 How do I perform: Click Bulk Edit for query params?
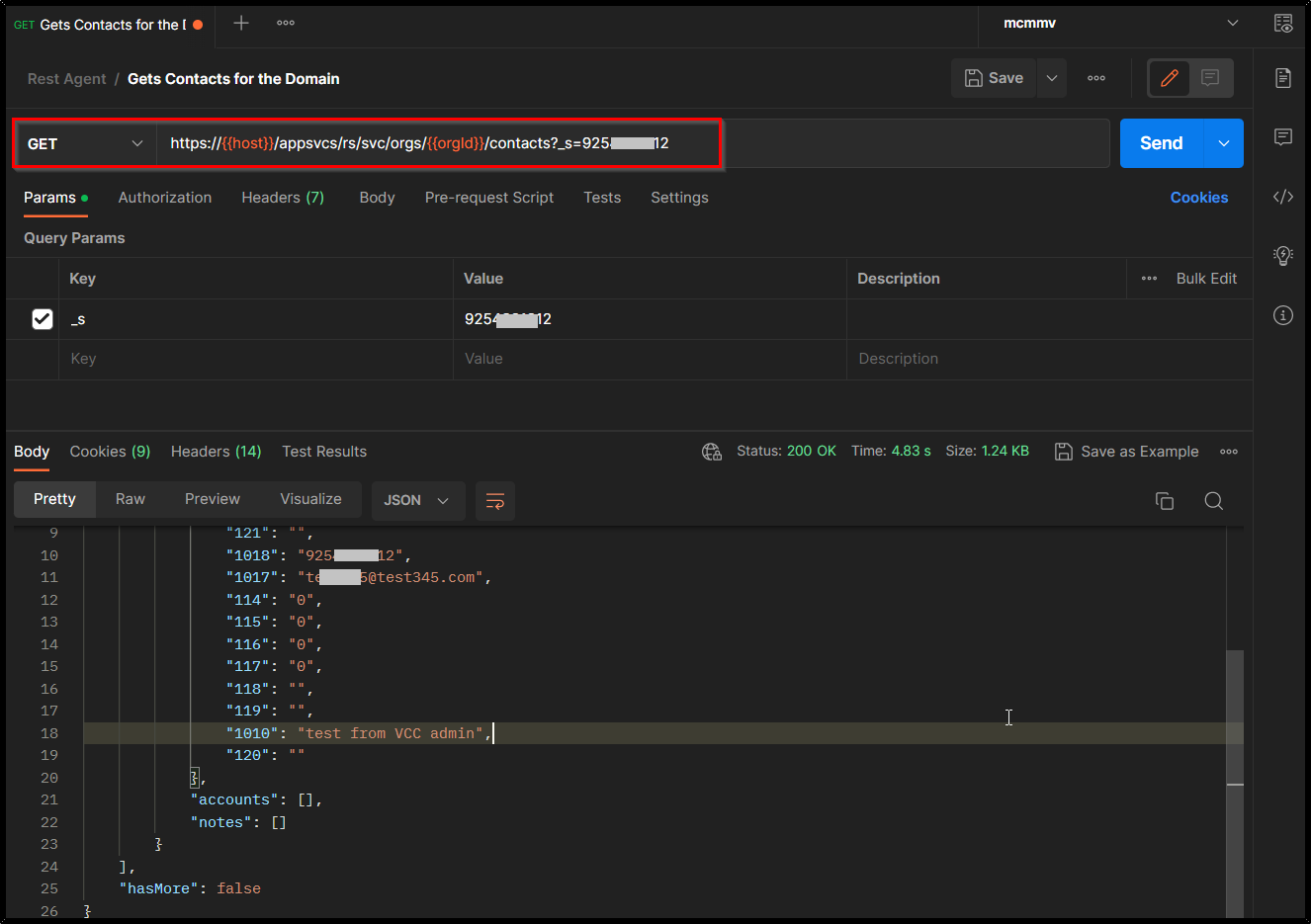(x=1206, y=279)
